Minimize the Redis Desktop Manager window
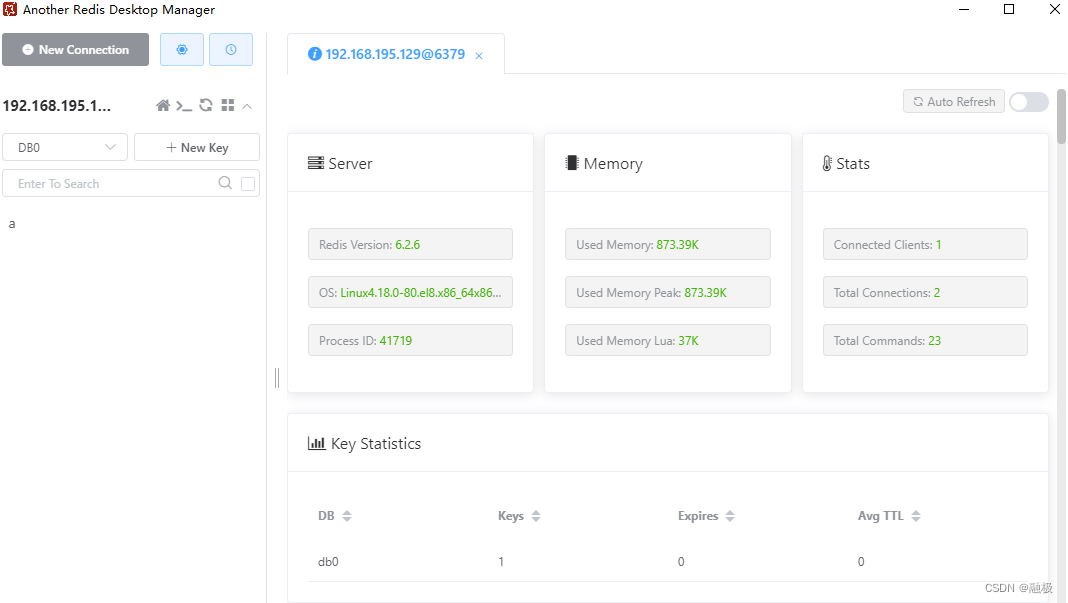Screen dimensions: 1068x603 coord(964,10)
